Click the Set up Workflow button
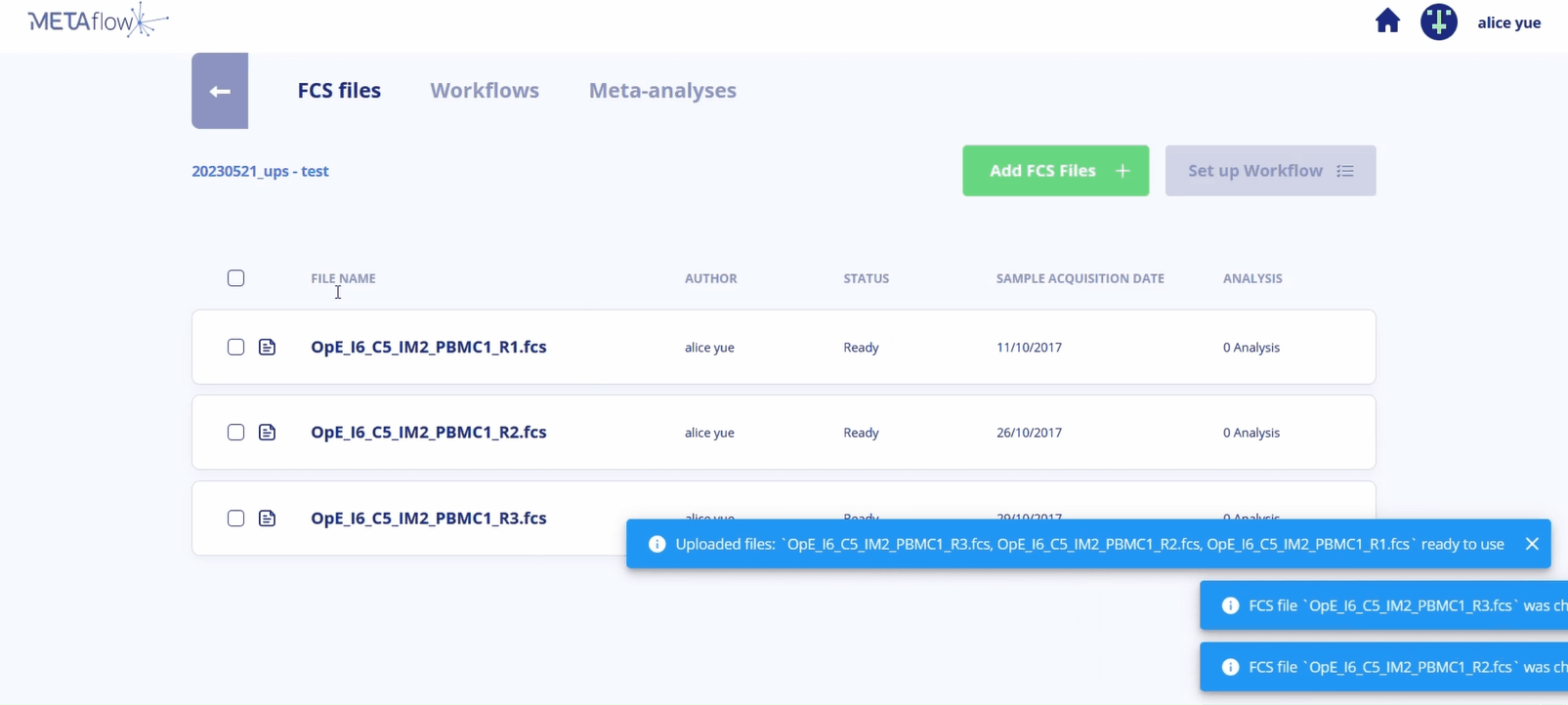The width and height of the screenshot is (1568, 705). tap(1270, 171)
